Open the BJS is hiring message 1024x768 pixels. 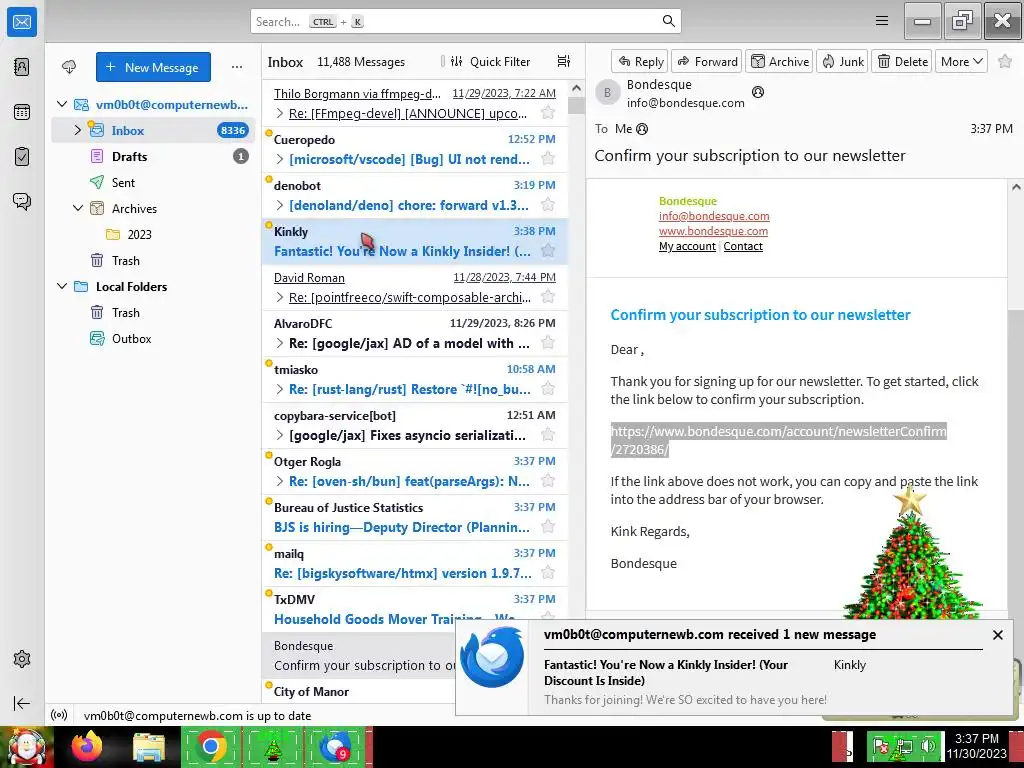[x=415, y=517]
